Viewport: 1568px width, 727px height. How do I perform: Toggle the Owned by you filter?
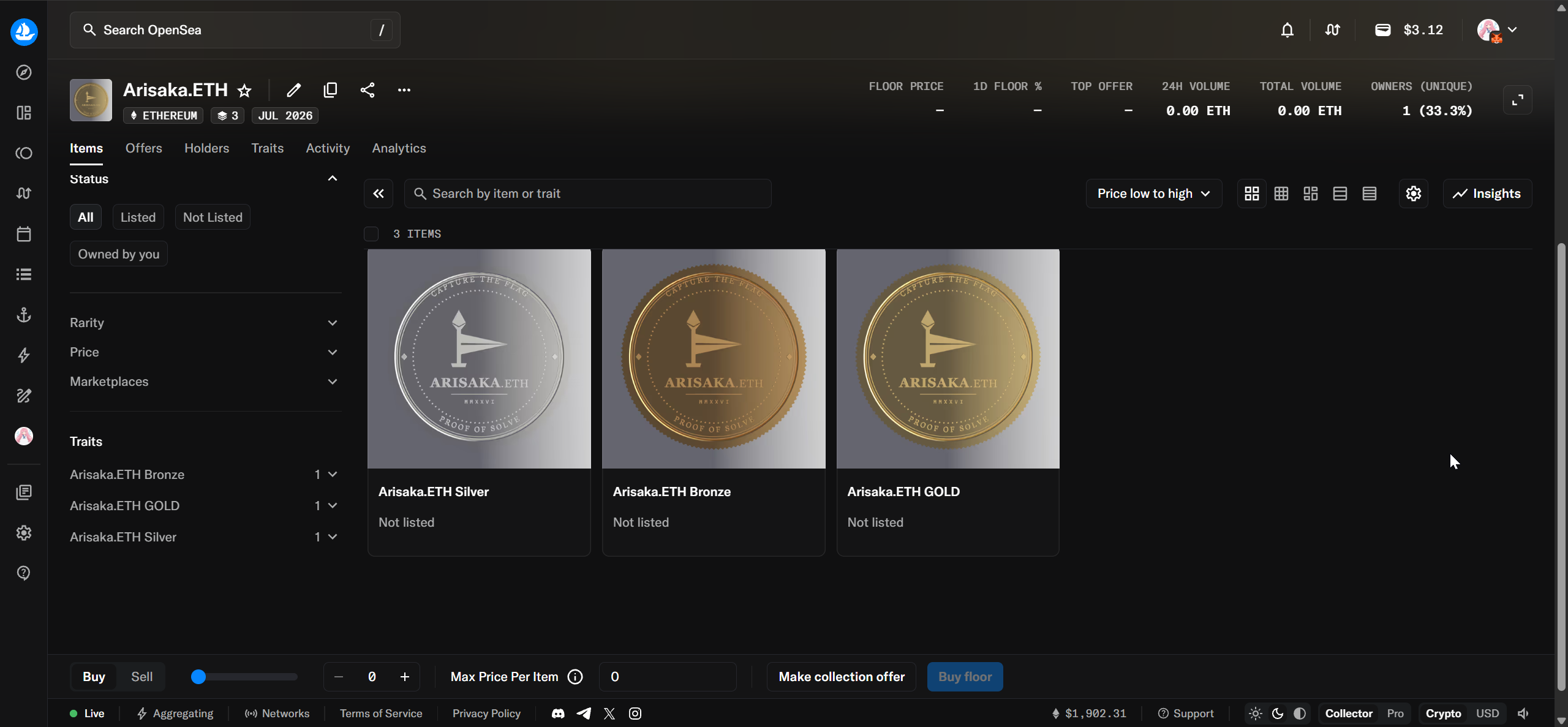pos(118,254)
